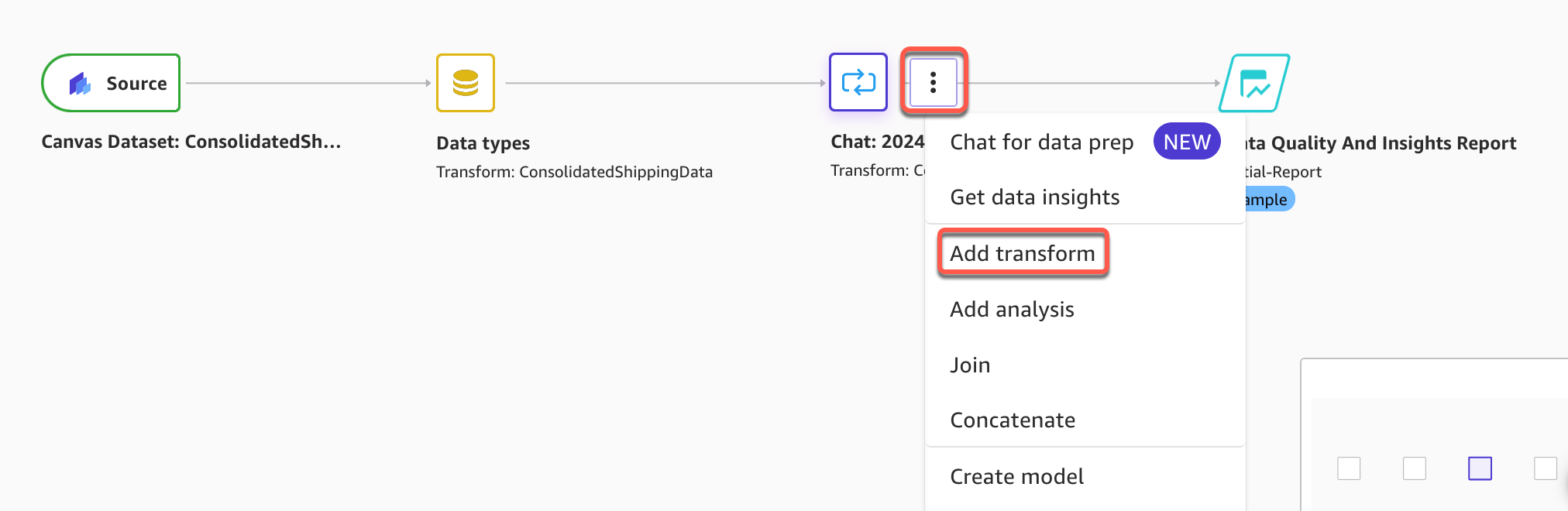Viewport: 1568px width, 511px height.
Task: Click the green Source node
Action: pyautogui.click(x=111, y=83)
